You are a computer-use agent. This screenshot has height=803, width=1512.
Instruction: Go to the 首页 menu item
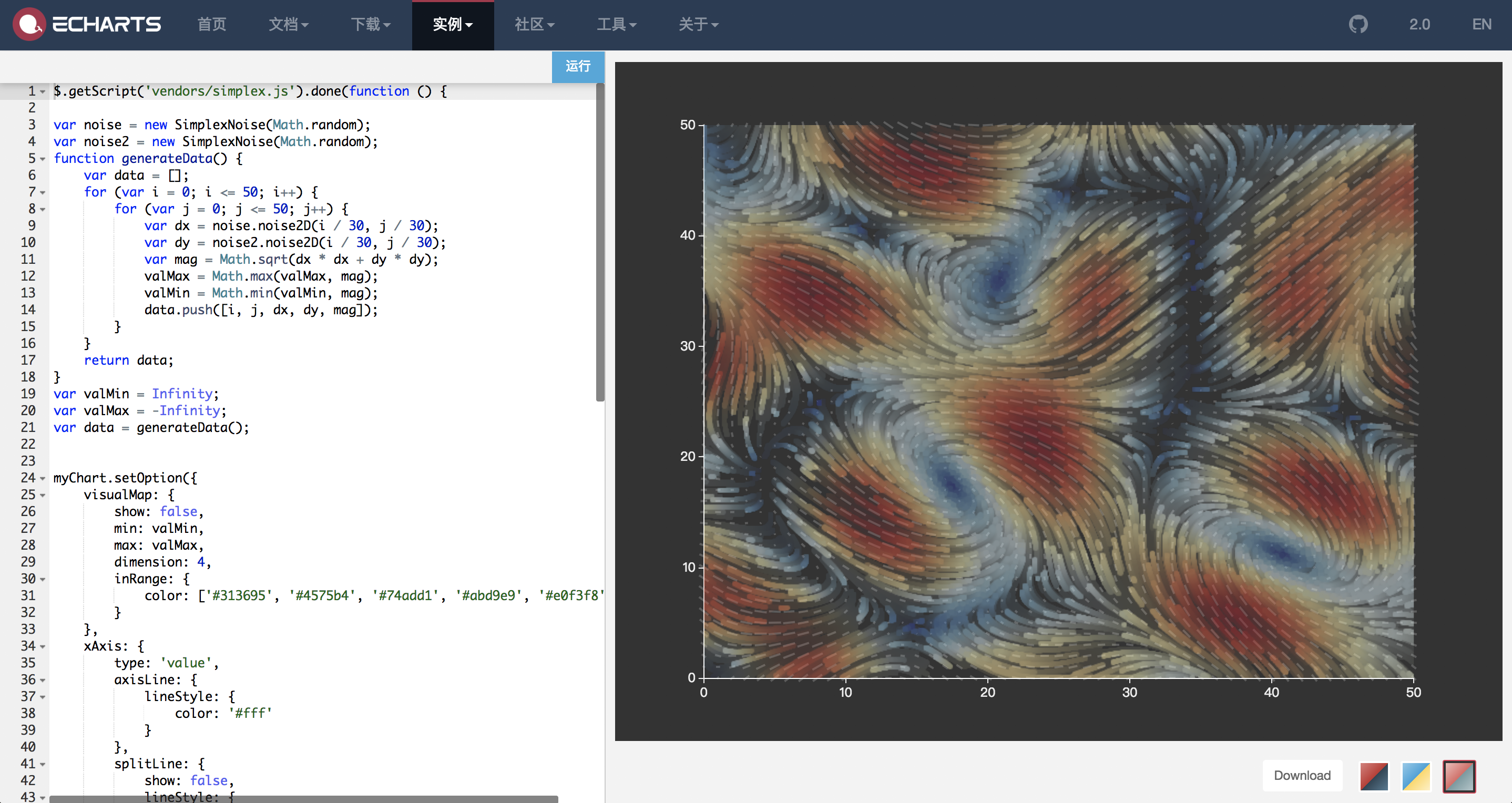212,25
